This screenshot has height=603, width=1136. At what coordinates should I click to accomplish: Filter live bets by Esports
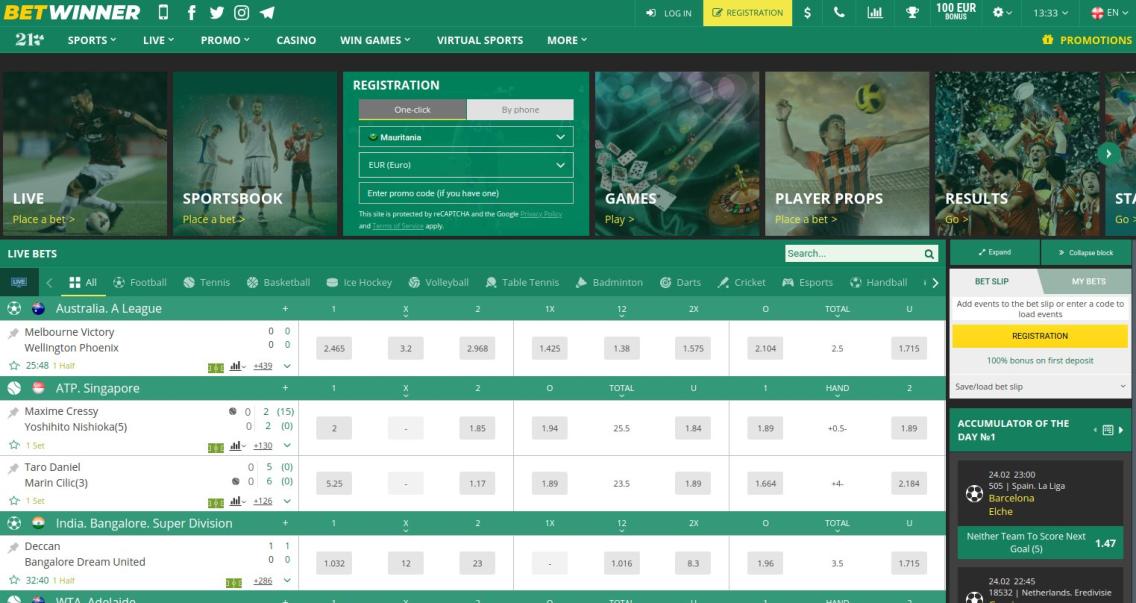(808, 282)
